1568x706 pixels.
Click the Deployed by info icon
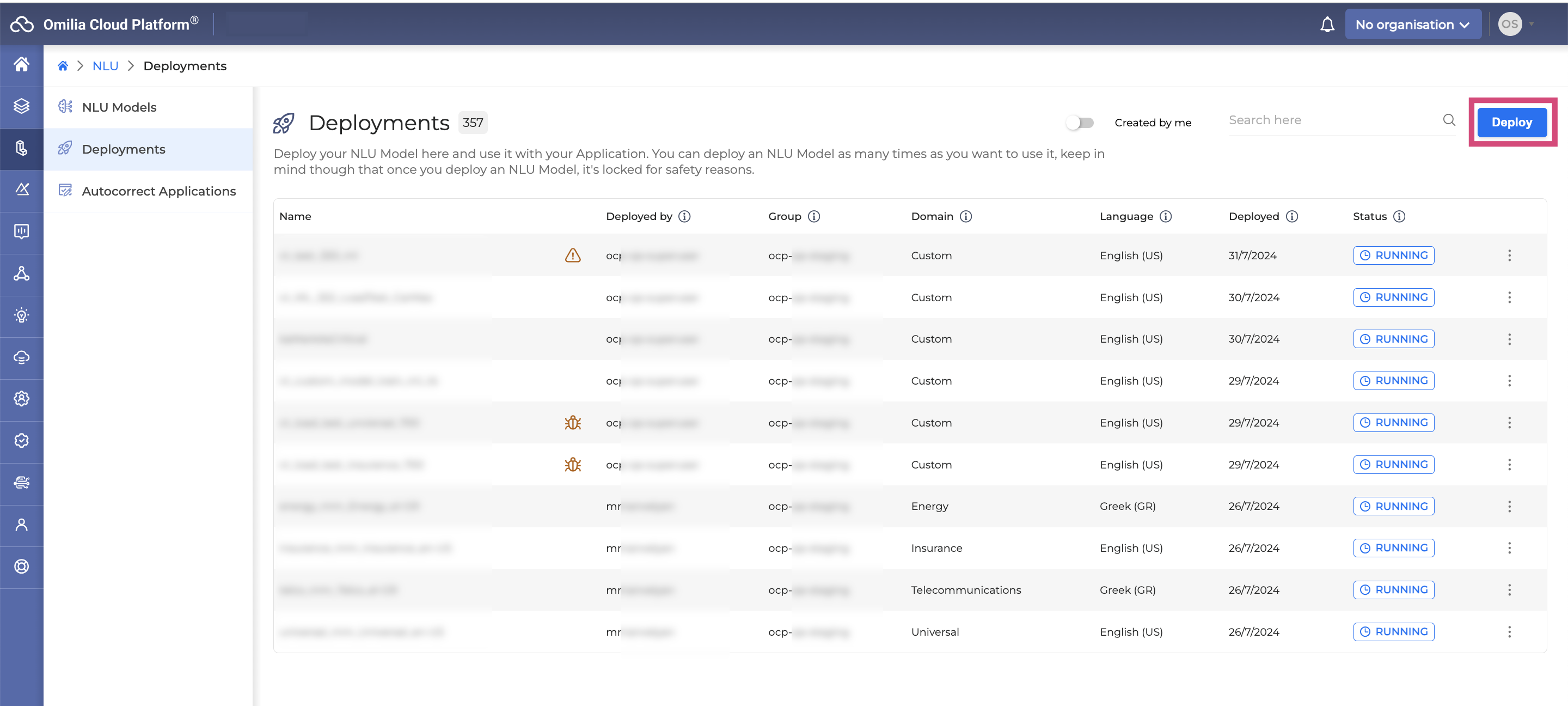684,216
